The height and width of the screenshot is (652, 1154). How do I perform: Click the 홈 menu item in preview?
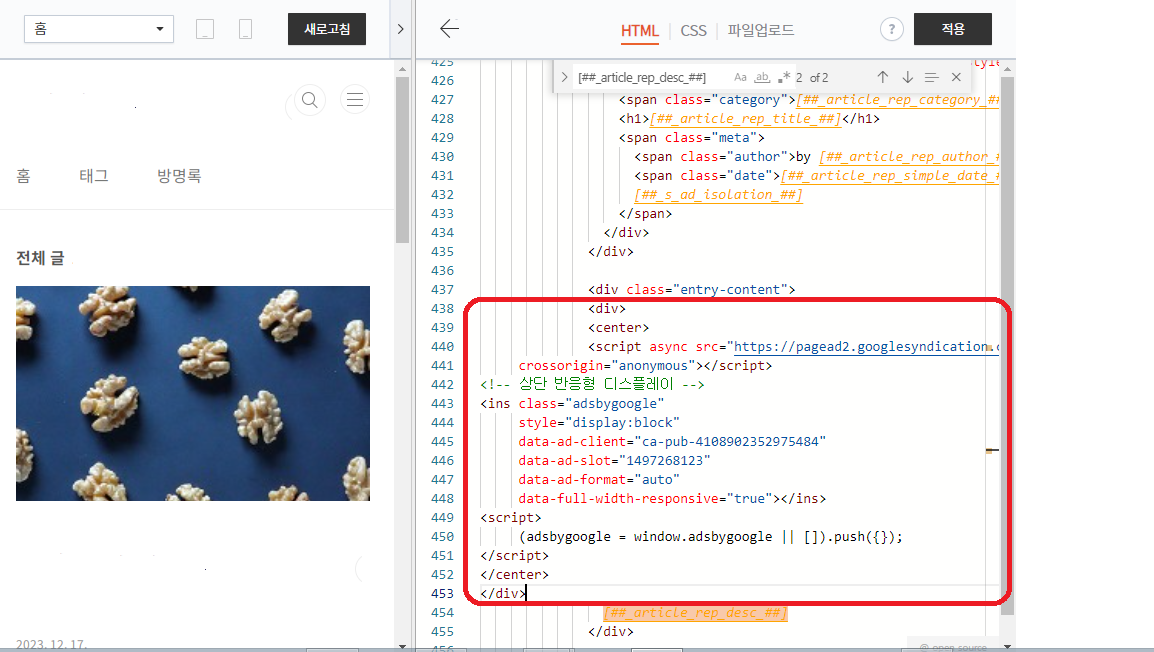(24, 176)
